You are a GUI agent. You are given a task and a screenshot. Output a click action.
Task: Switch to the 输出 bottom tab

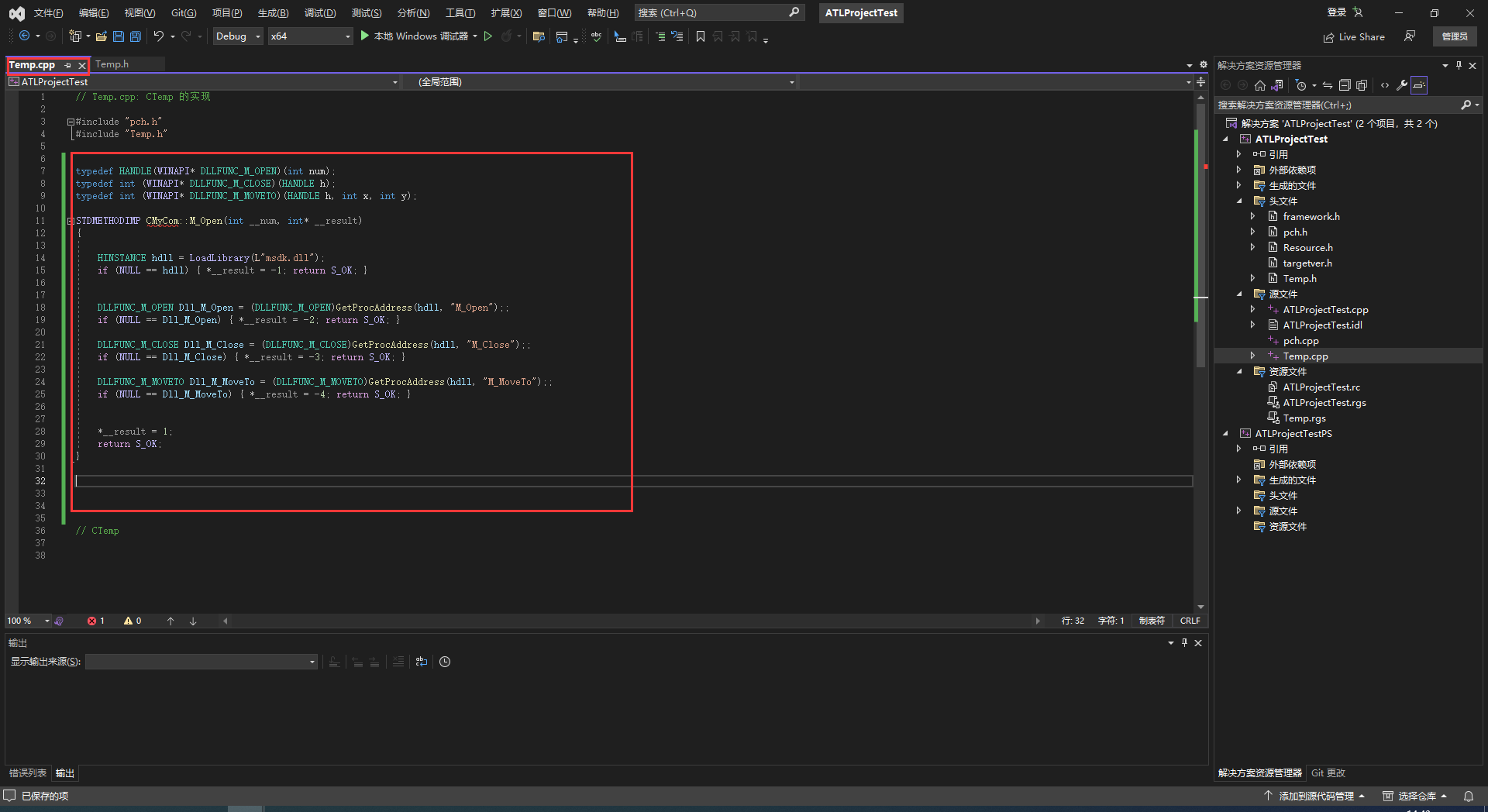coord(65,773)
